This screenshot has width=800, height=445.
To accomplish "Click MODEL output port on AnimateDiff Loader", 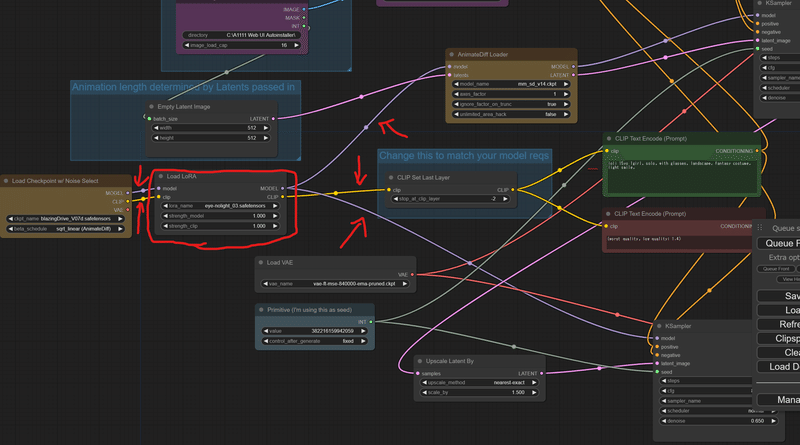I will click(x=573, y=67).
